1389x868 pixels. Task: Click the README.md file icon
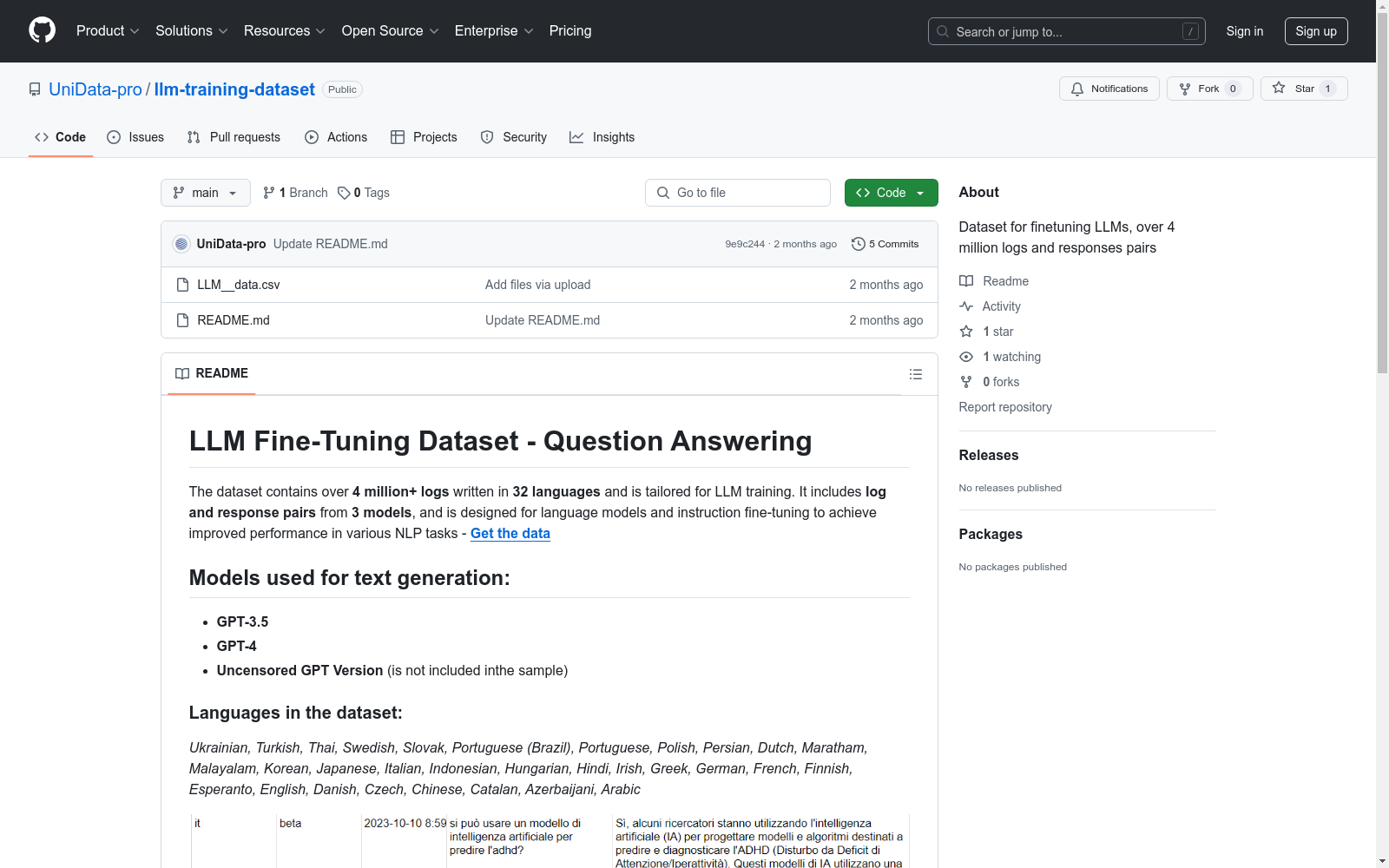point(182,320)
